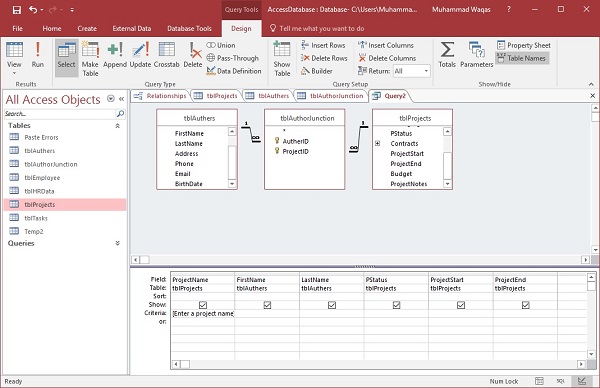Open the Undo history dropdown arrow
This screenshot has width=600, height=388.
pos(42,10)
